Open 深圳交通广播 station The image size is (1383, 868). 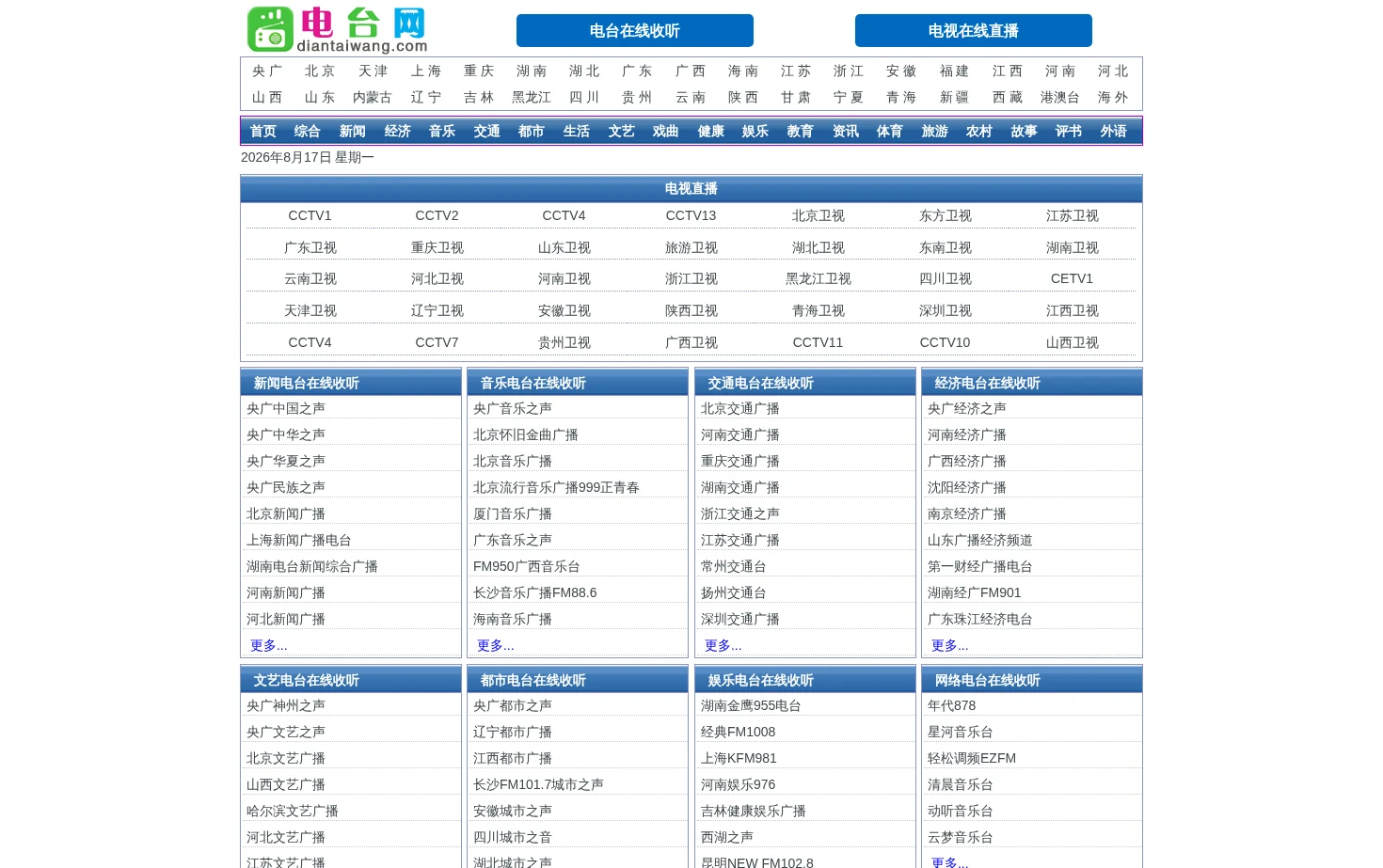(x=740, y=619)
